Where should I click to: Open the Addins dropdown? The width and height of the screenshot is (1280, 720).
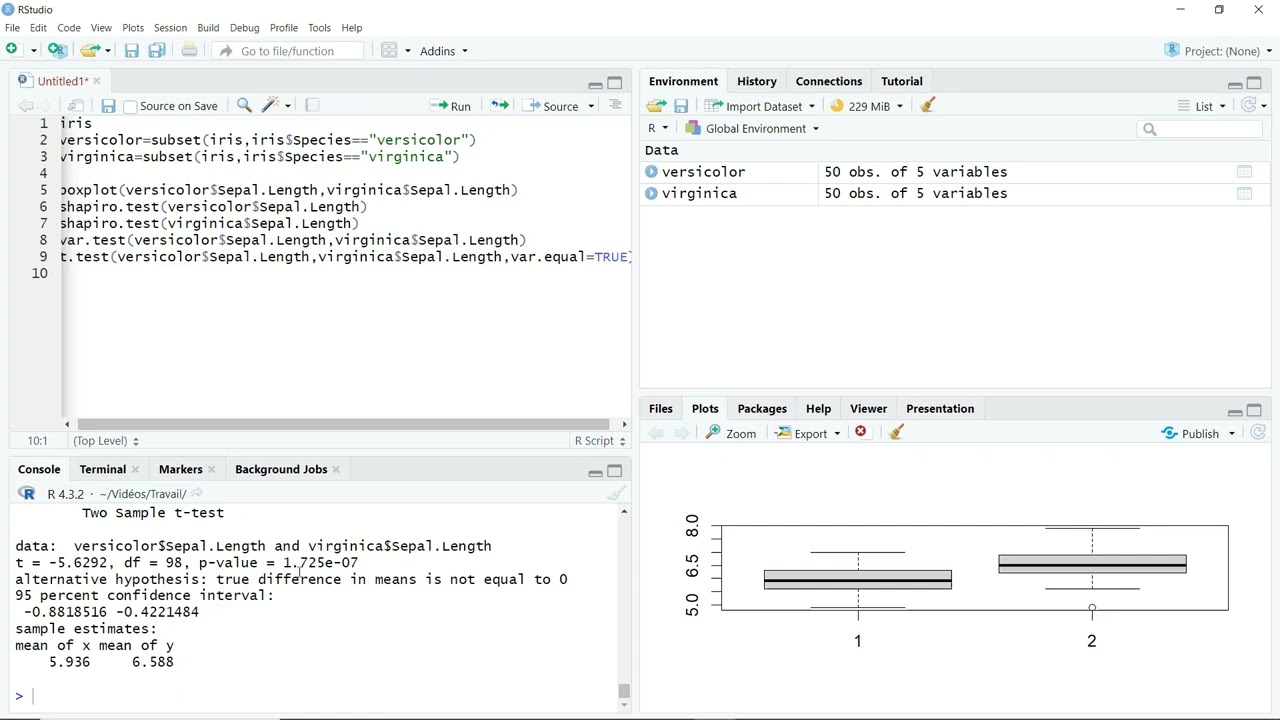pos(443,51)
